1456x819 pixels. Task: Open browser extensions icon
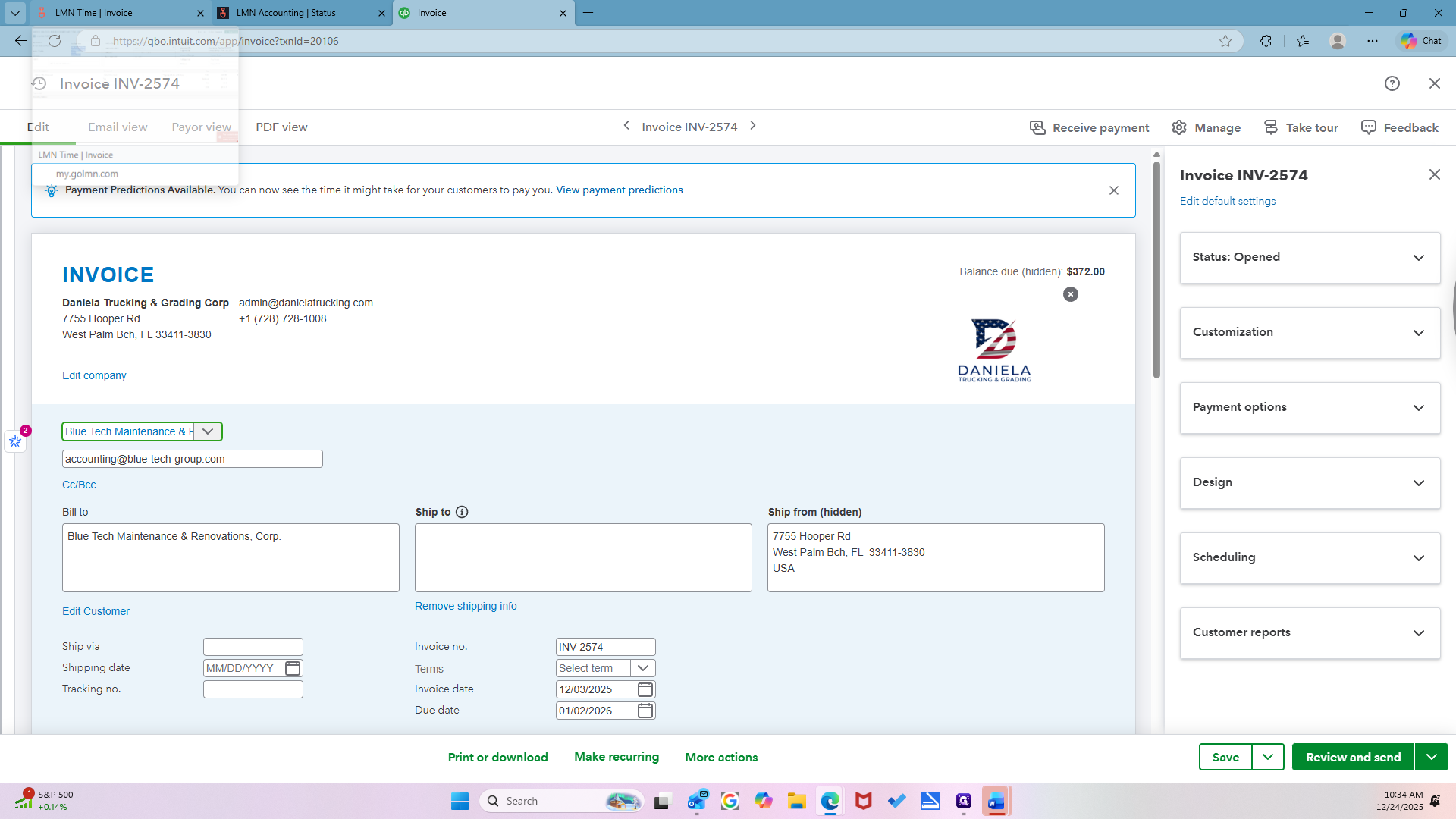(x=1266, y=41)
